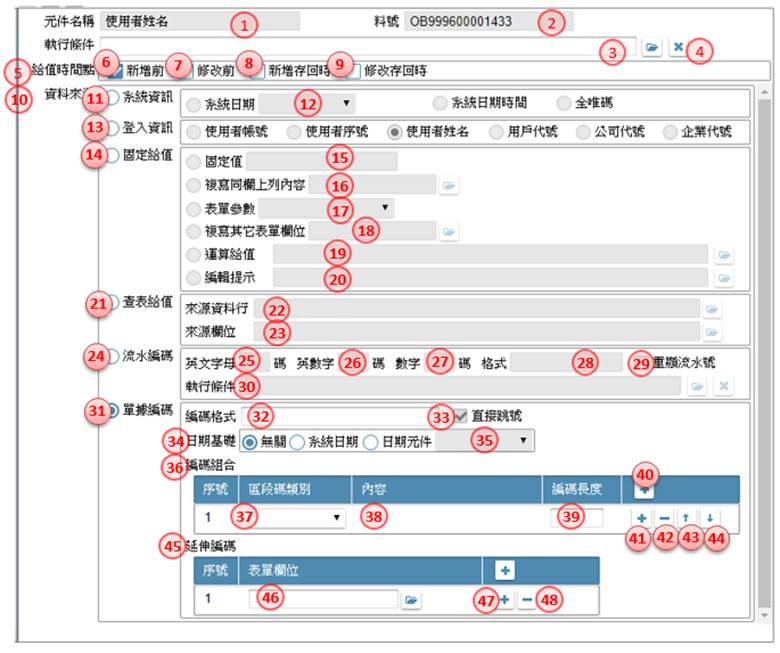
Task: Move 編碼組合 row down with arrow icon
Action: pos(710,518)
